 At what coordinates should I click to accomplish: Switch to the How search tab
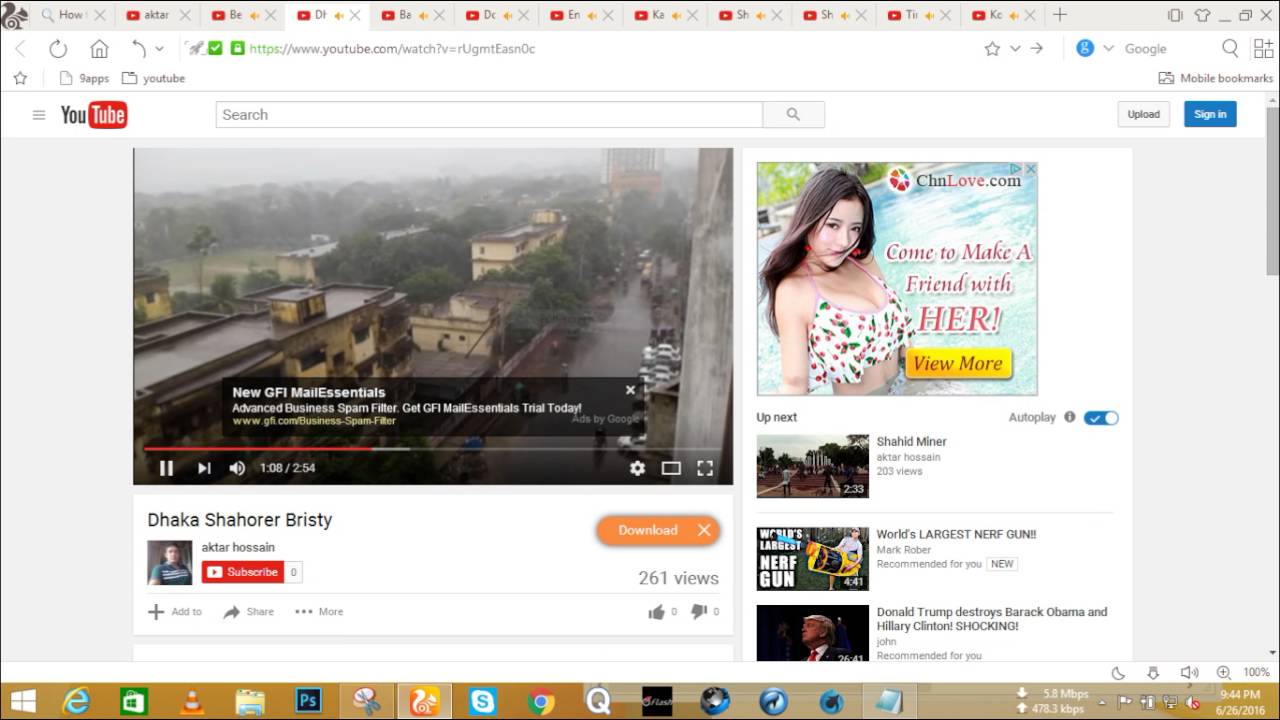[71, 15]
